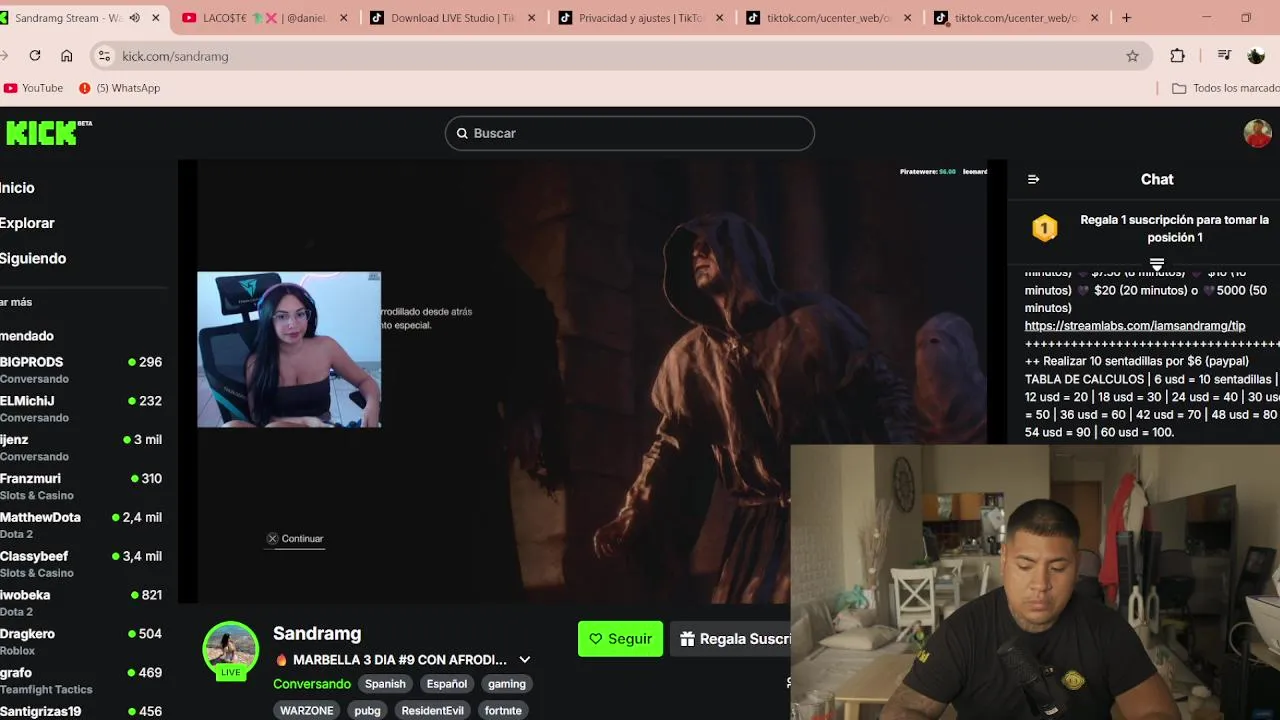Bookmark this page with star icon
The image size is (1280, 720).
1132,56
